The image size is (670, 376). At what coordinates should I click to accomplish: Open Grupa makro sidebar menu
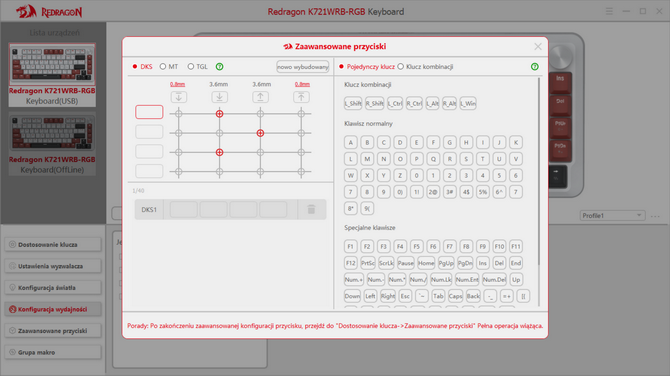point(53,352)
